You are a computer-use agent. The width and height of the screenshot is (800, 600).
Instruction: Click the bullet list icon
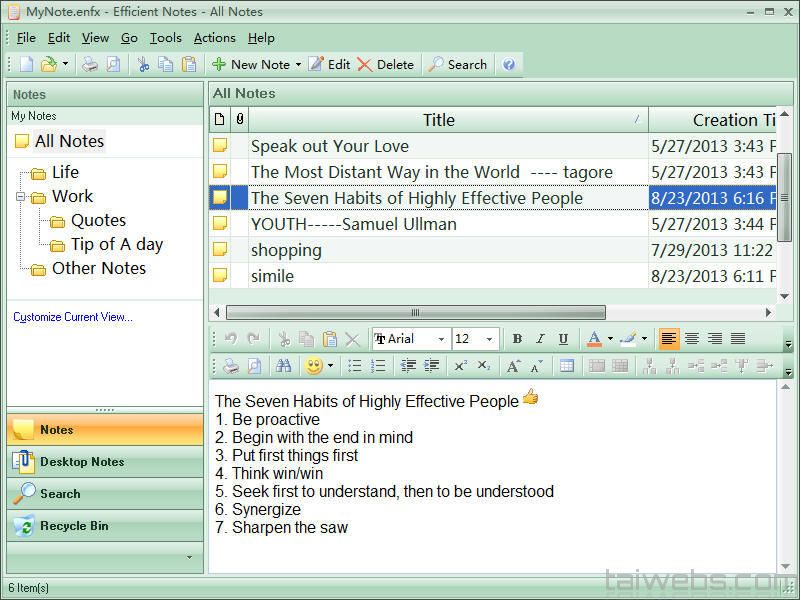tap(354, 366)
